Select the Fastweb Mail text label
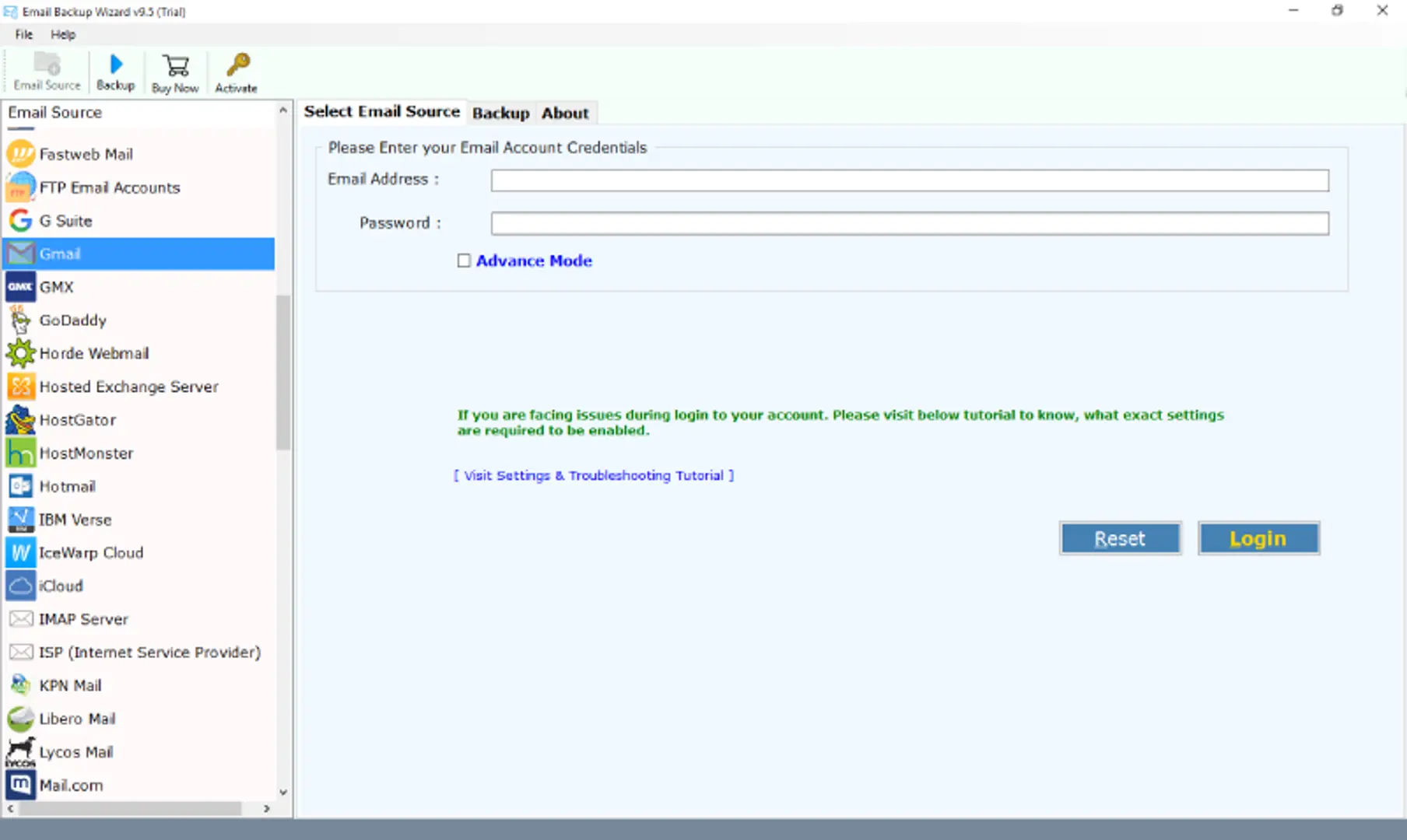Screen dimensions: 1407x840 86,154
